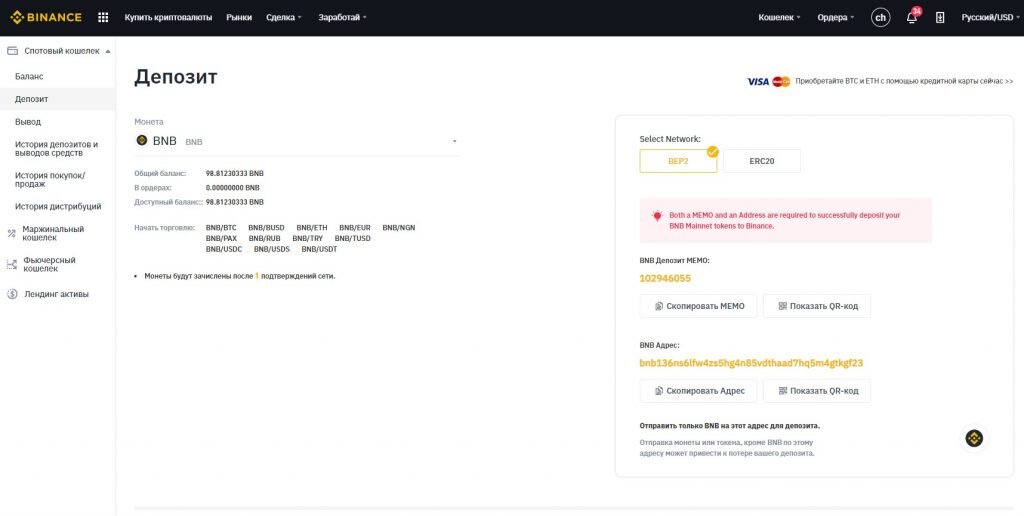Open the buy BTC and ETH with card link

tap(904, 82)
